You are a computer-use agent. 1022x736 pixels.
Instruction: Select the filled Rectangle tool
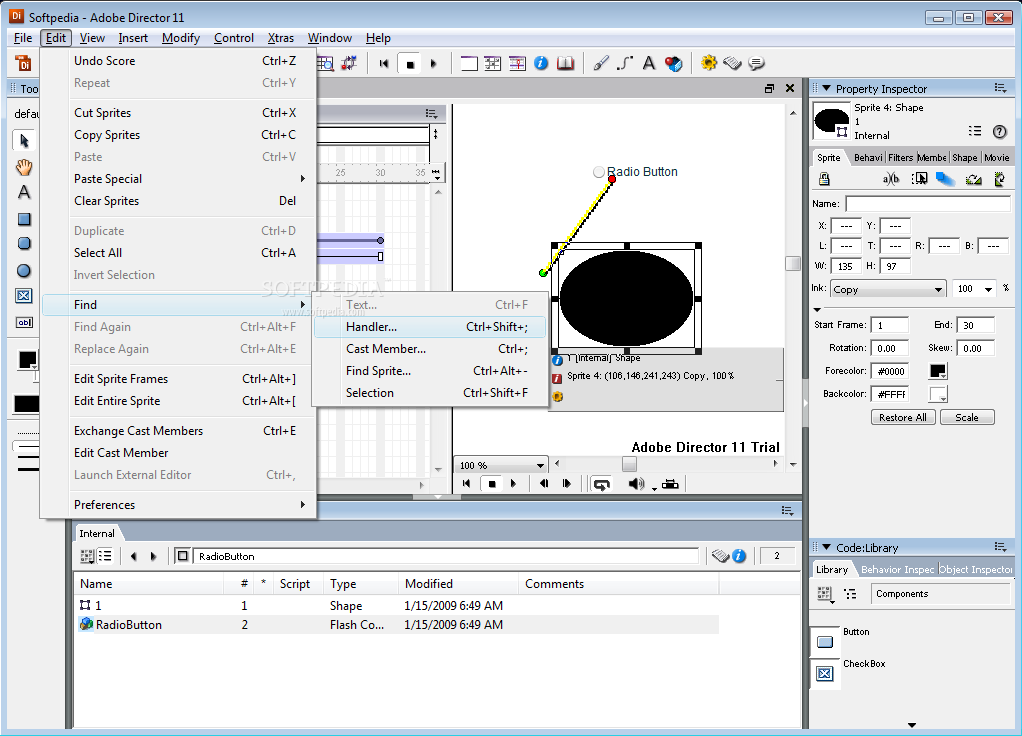click(24, 219)
